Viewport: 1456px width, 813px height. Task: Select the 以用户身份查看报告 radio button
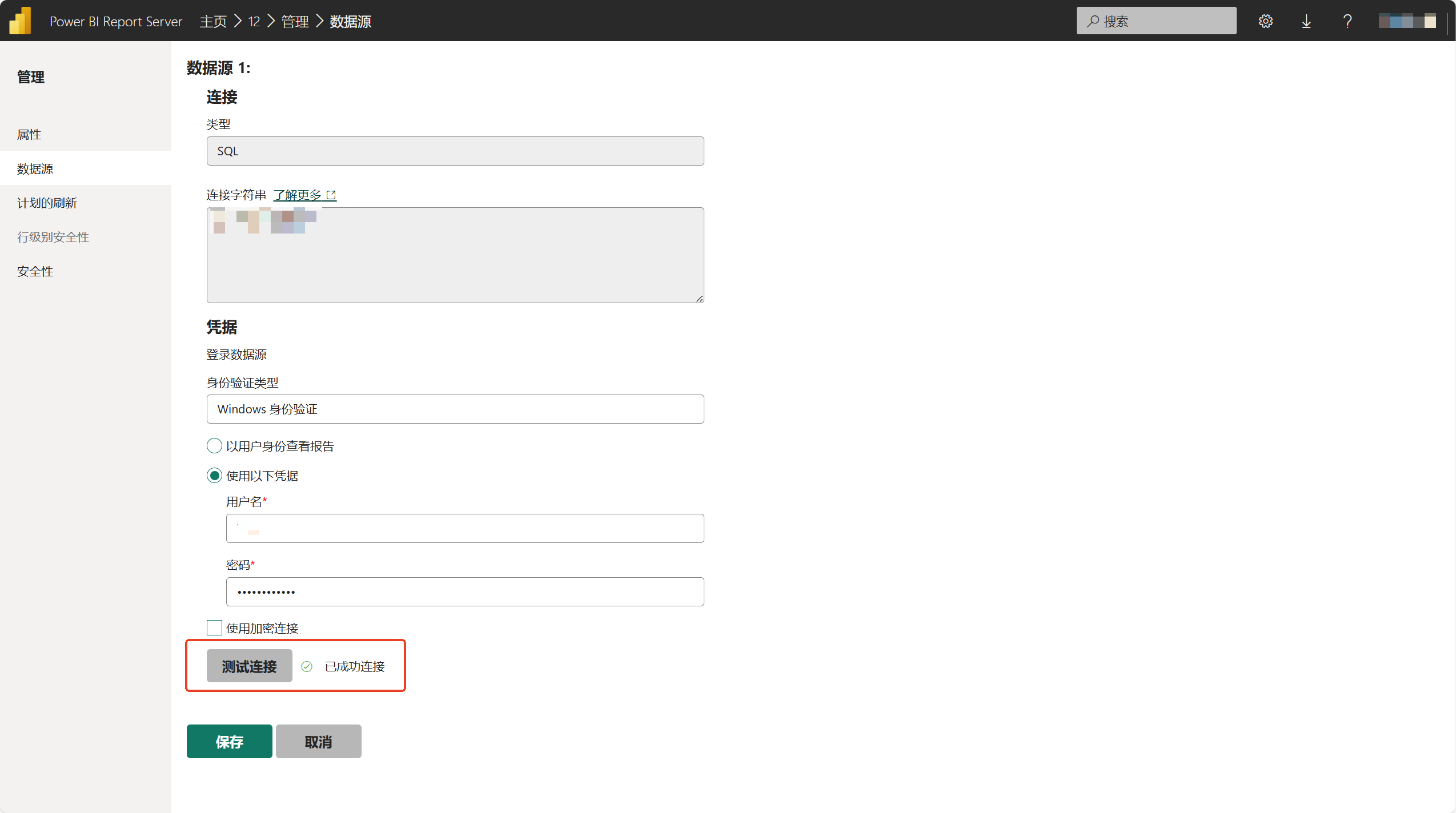point(214,445)
